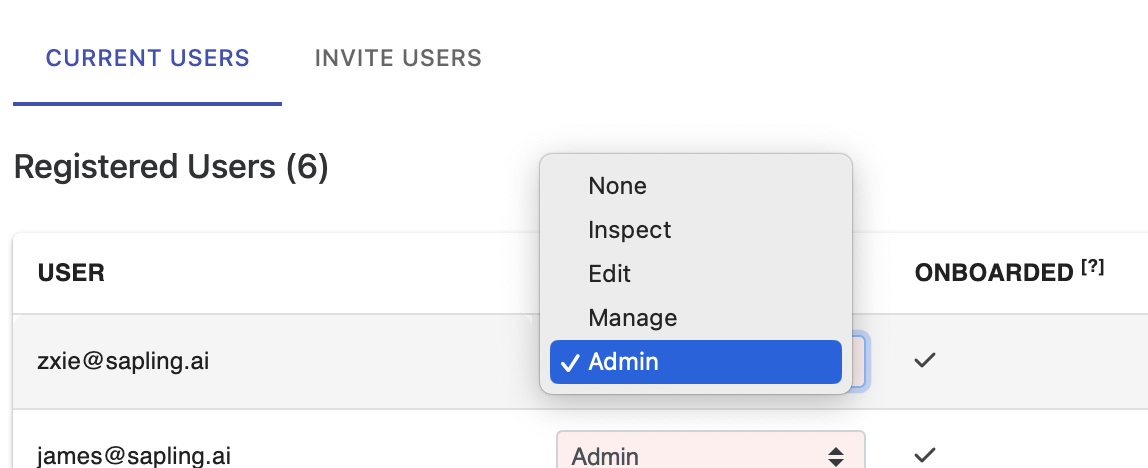The image size is (1148, 468).
Task: Click the checkmark icon beside Admin
Action: [570, 362]
